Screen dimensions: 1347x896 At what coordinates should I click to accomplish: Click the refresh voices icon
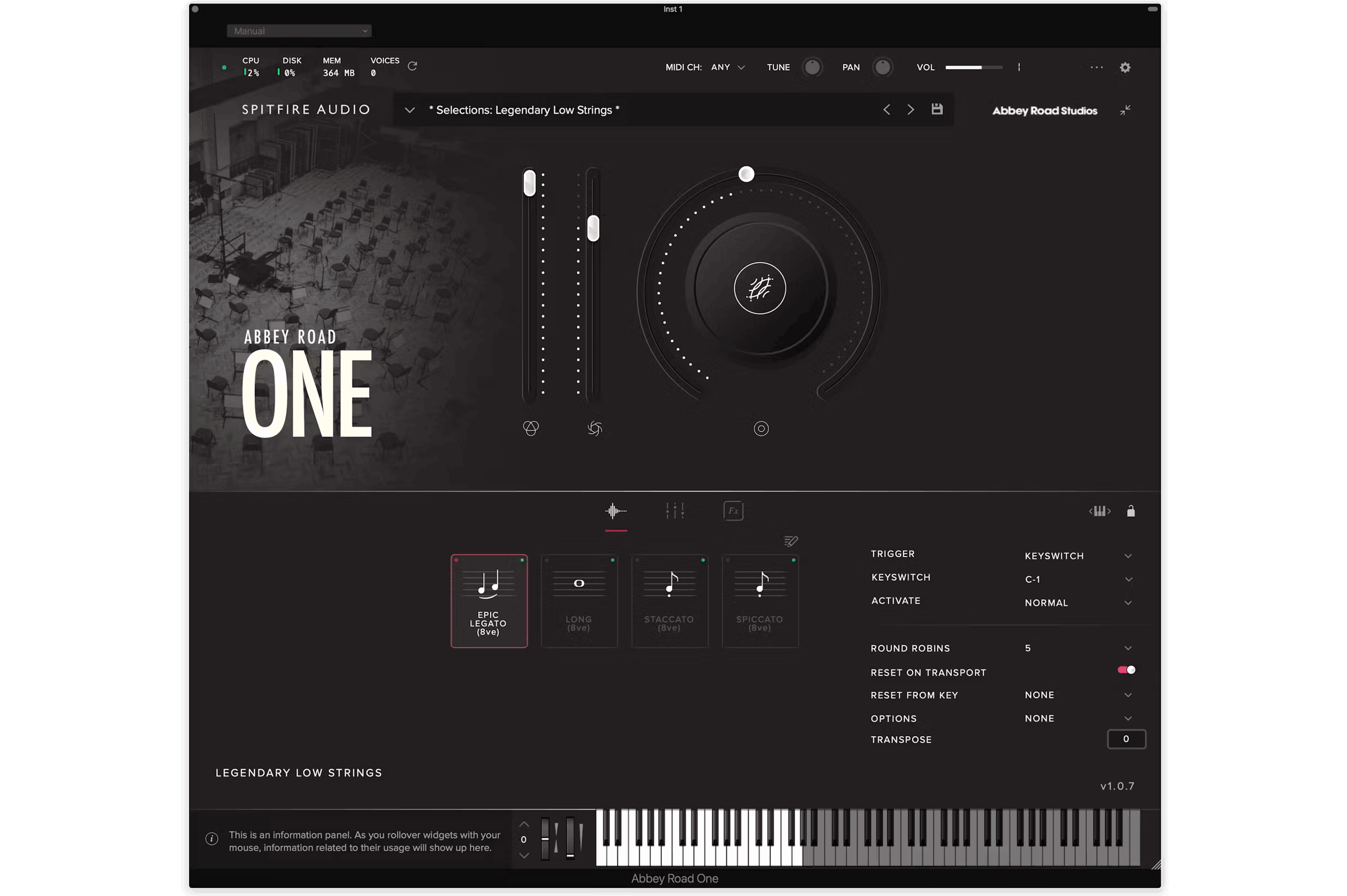coord(412,66)
